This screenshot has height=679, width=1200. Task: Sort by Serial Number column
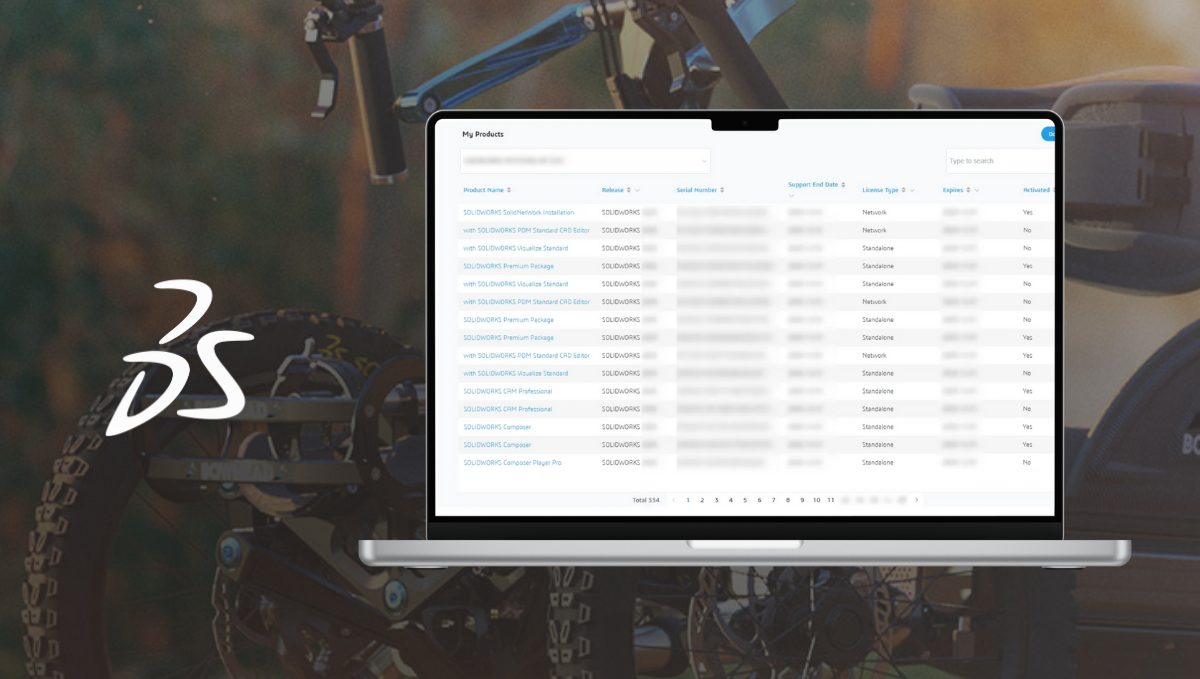(x=722, y=190)
